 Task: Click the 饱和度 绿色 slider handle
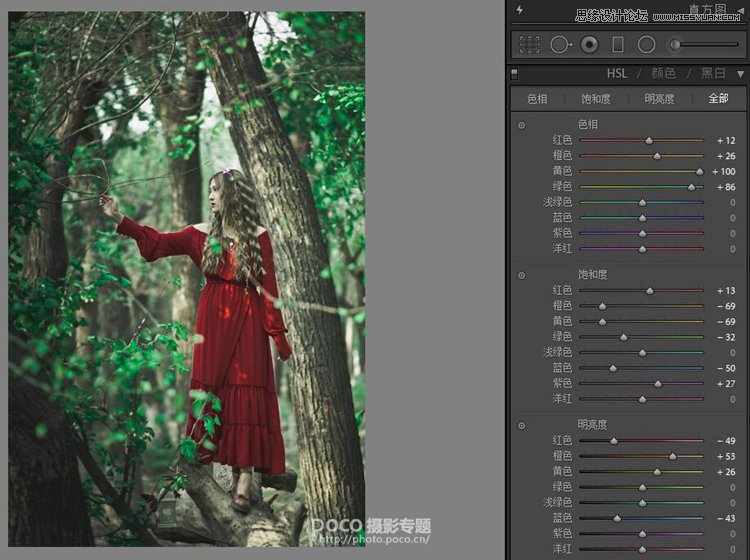(x=624, y=337)
